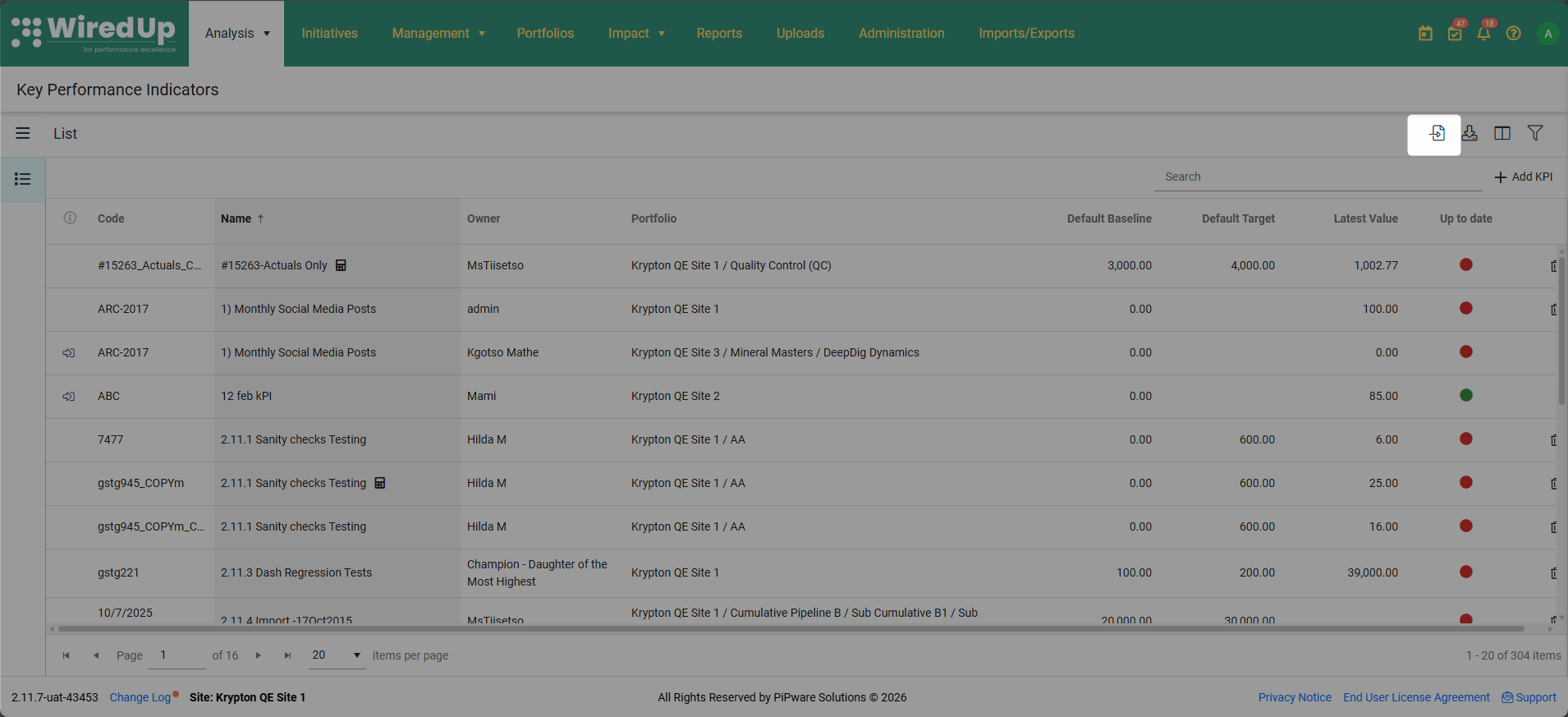Click the KPI Search field

(1318, 177)
